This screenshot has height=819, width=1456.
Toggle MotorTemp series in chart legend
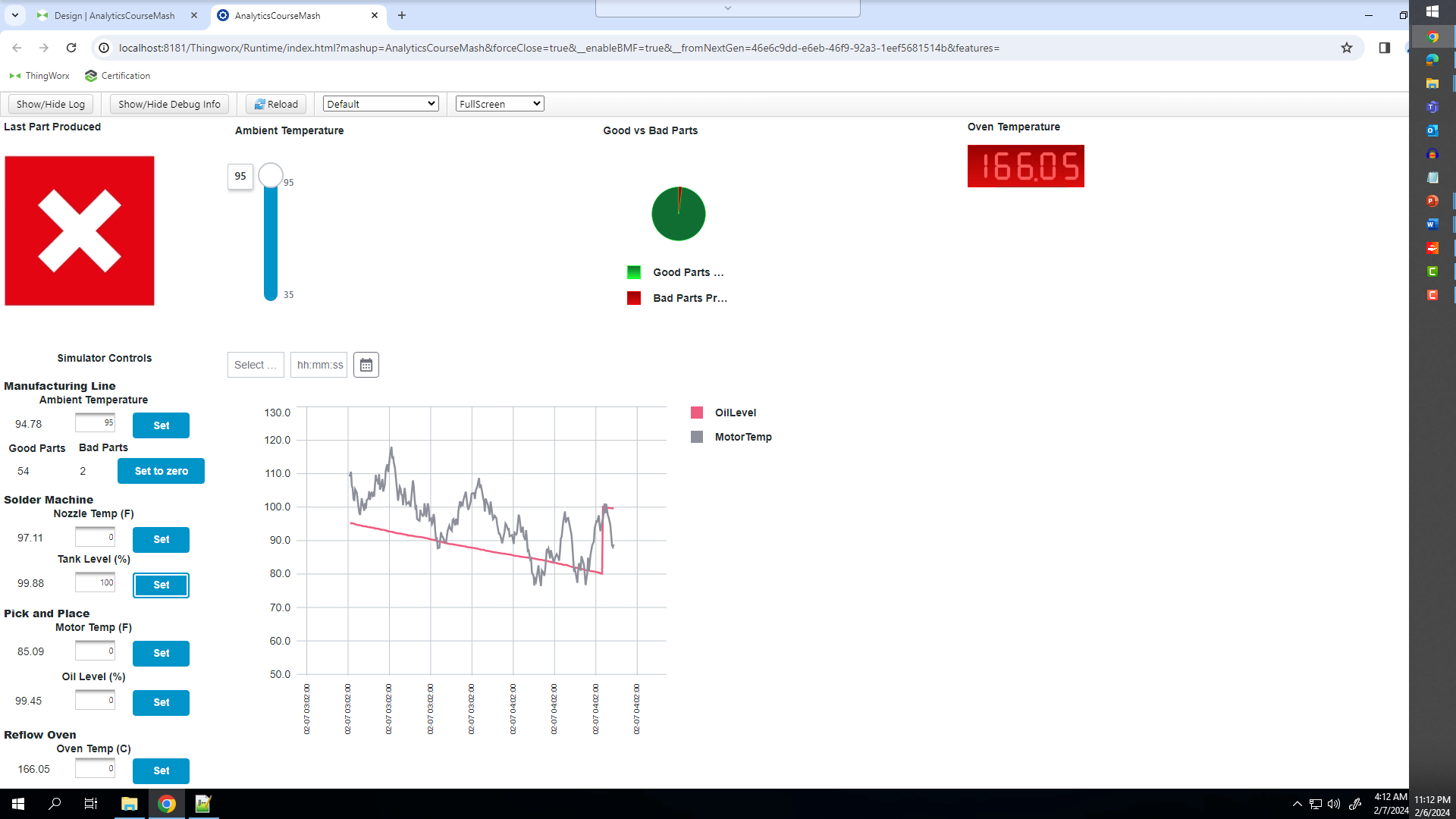click(x=732, y=437)
